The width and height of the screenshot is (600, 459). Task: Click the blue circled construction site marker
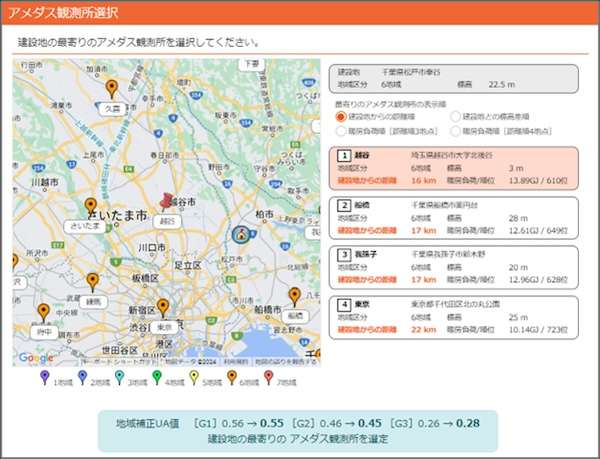pyautogui.click(x=241, y=234)
